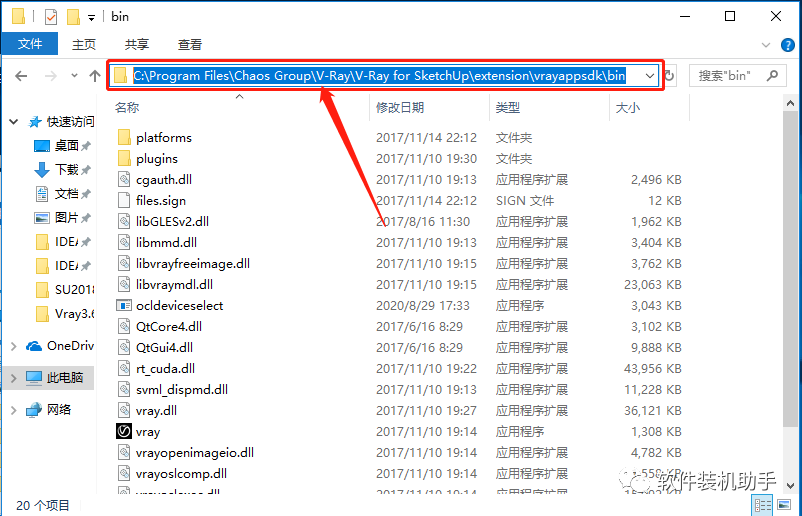Click the address bar path field
Screen dimensions: 802x516
378,76
